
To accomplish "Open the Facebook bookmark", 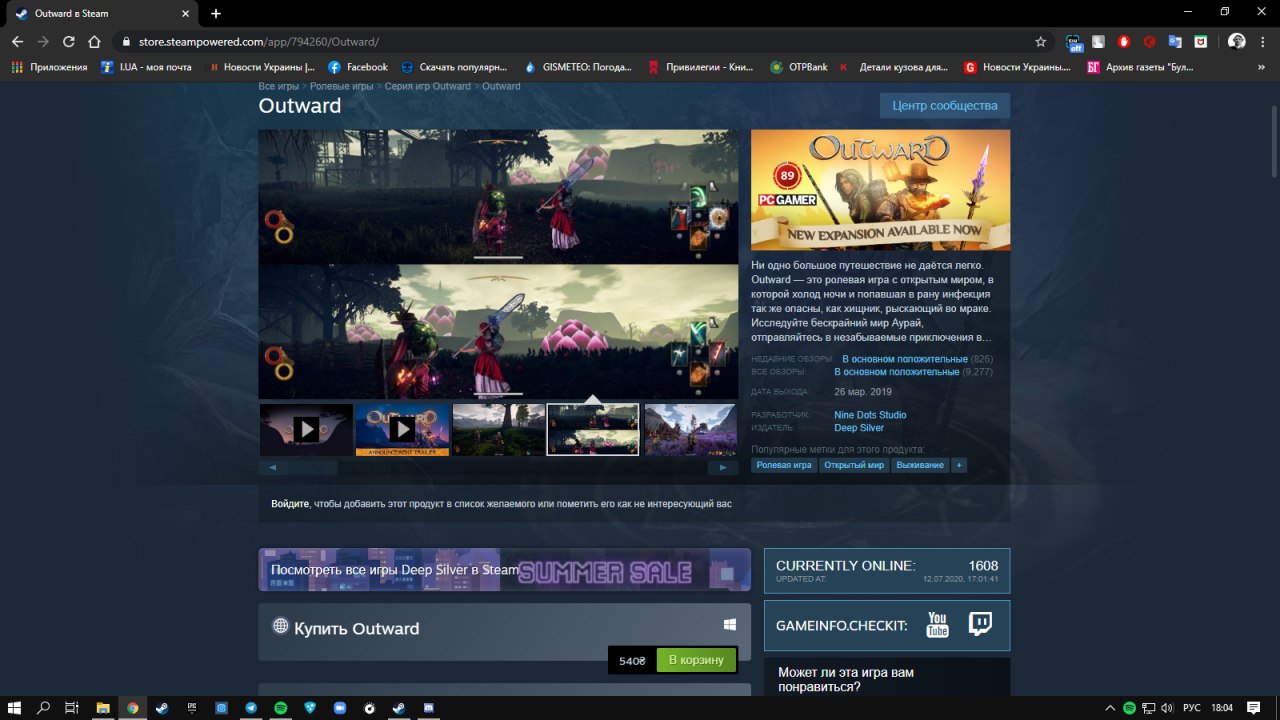I will pyautogui.click(x=357, y=67).
